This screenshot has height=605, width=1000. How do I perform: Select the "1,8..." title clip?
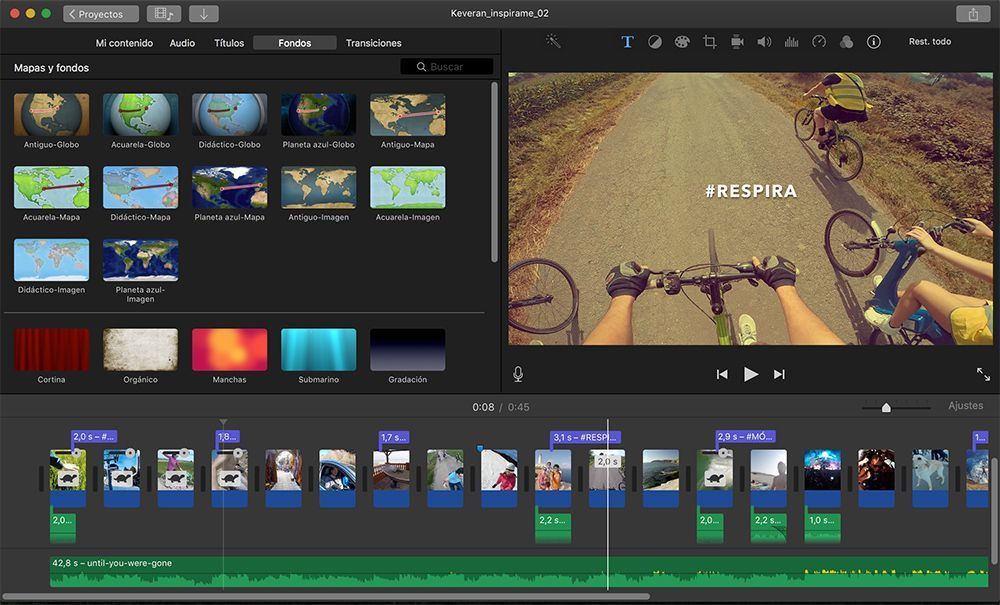[228, 437]
